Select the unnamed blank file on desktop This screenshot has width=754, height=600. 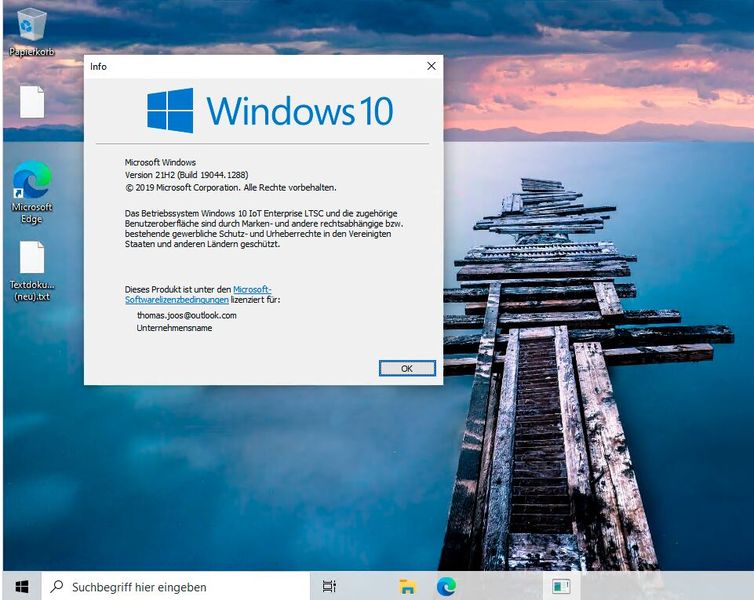[x=32, y=102]
